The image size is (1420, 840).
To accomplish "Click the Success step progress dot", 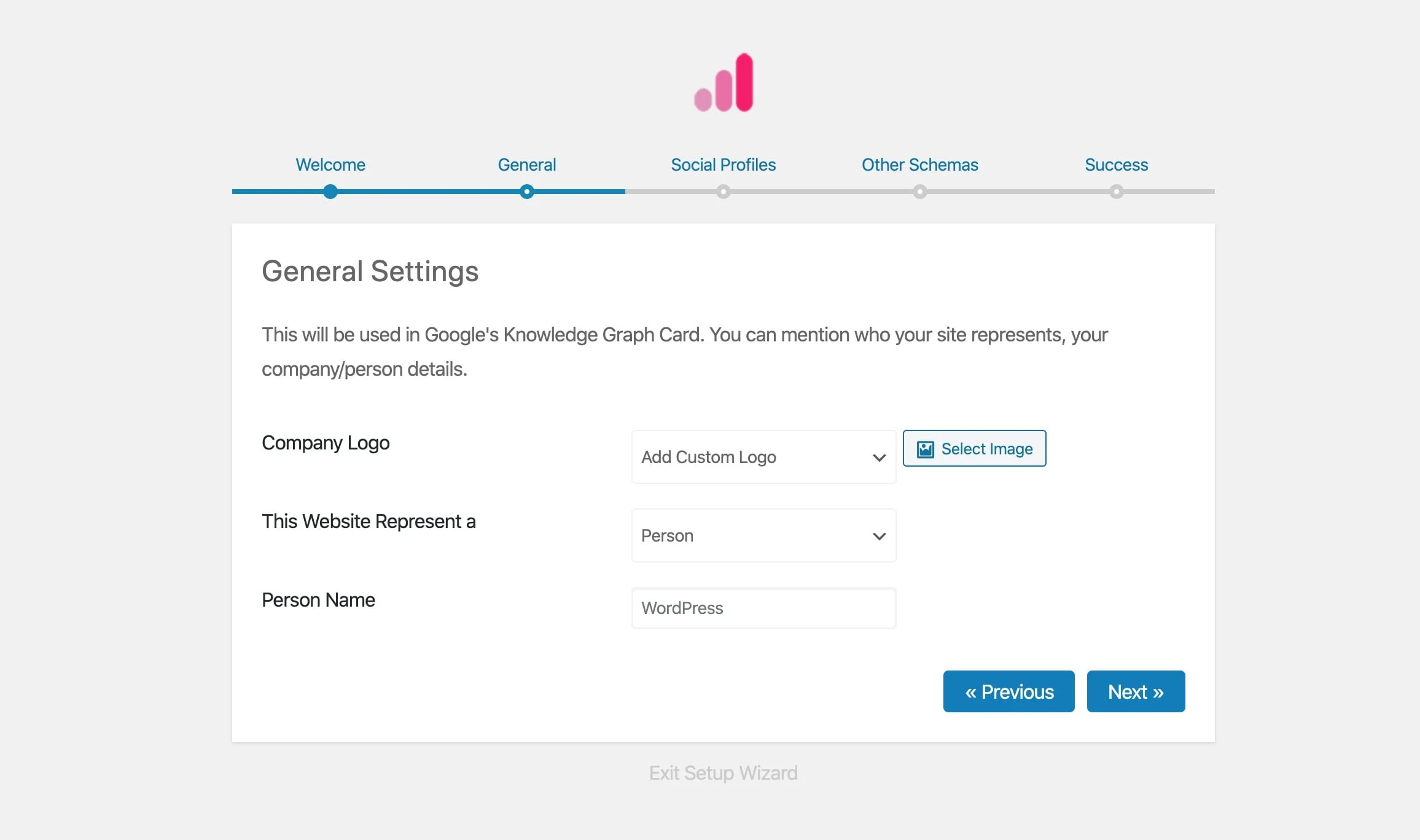I will pyautogui.click(x=1116, y=192).
